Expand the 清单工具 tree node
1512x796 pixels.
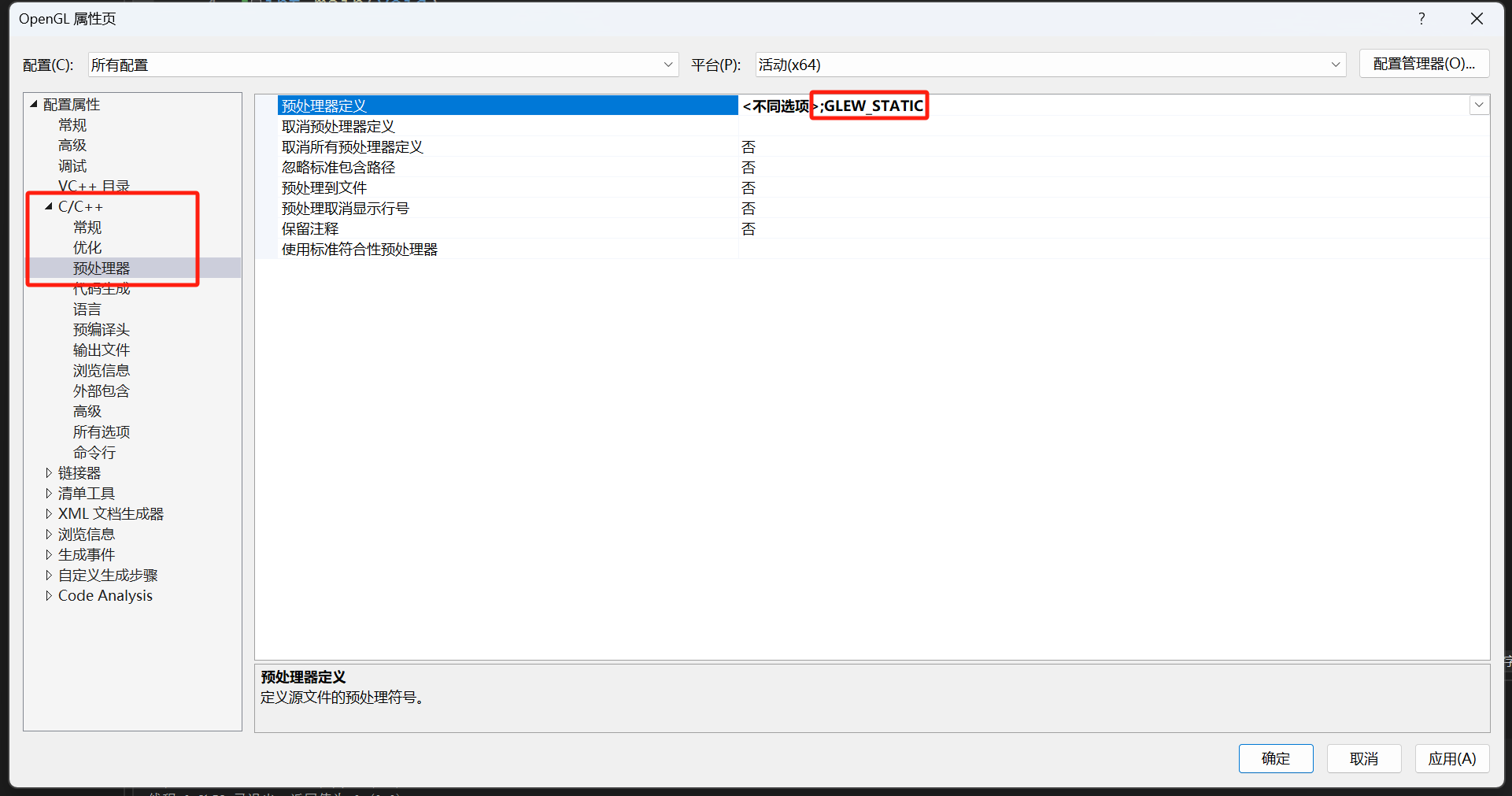tap(49, 493)
